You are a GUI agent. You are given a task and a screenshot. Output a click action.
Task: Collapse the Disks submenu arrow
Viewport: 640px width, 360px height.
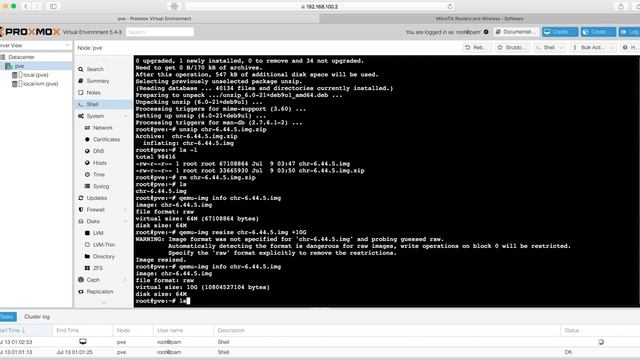tap(126, 222)
